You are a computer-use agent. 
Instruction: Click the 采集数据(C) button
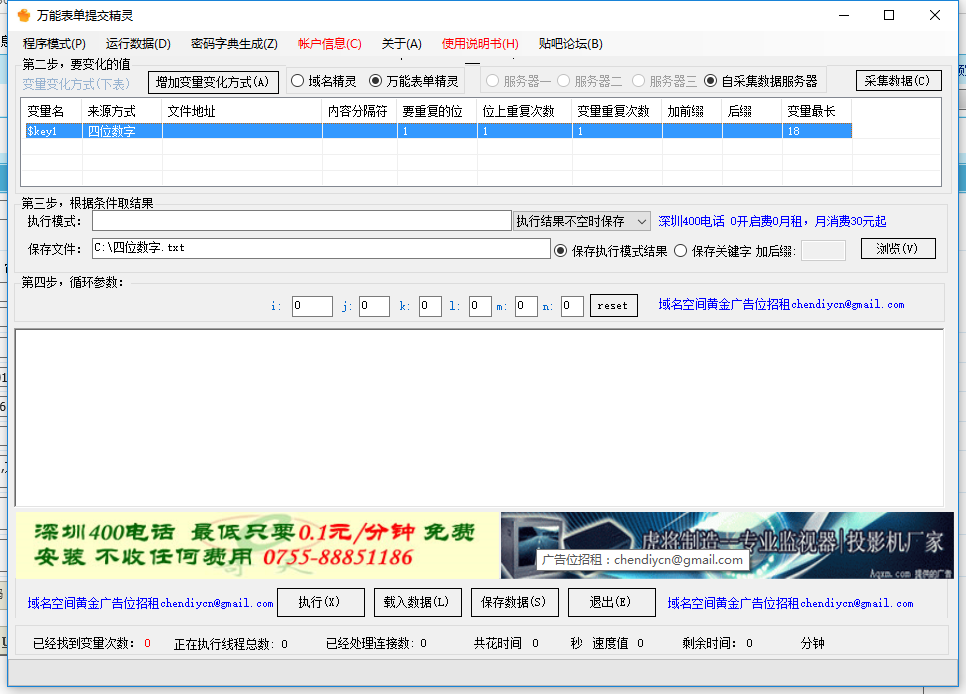[897, 80]
